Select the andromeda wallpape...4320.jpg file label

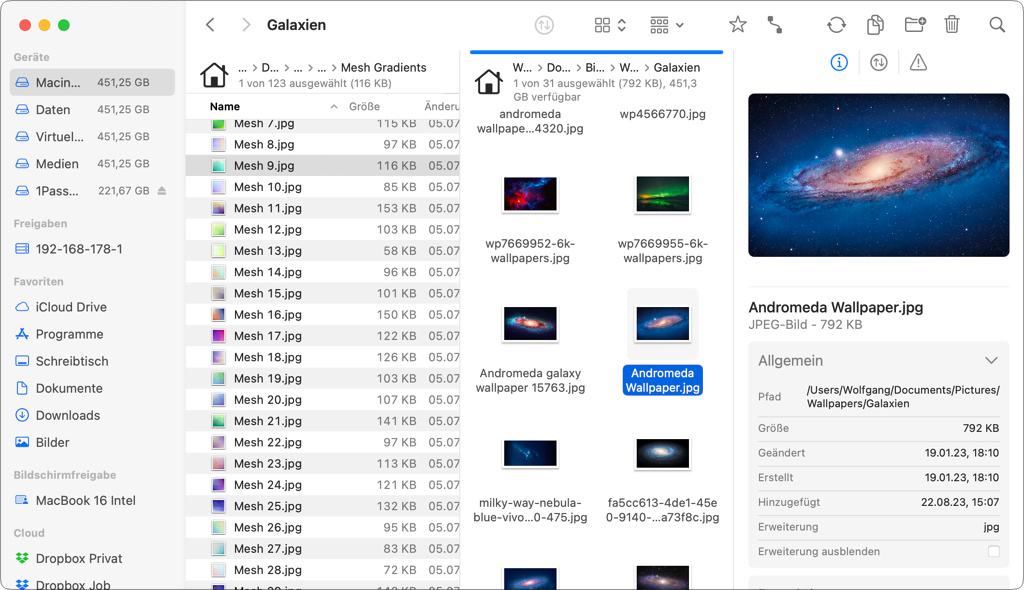tap(530, 122)
